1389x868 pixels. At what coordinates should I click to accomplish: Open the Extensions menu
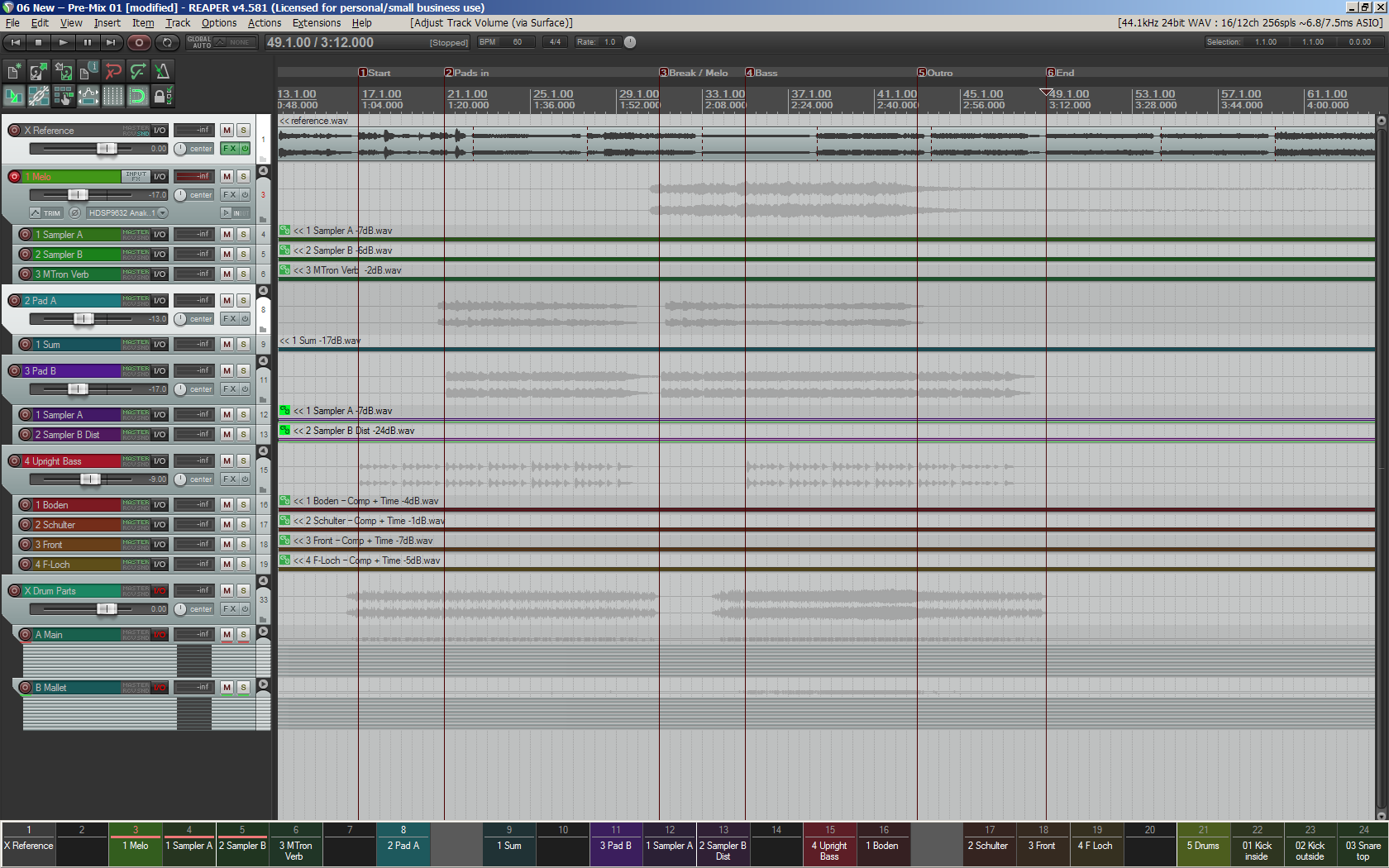(317, 23)
